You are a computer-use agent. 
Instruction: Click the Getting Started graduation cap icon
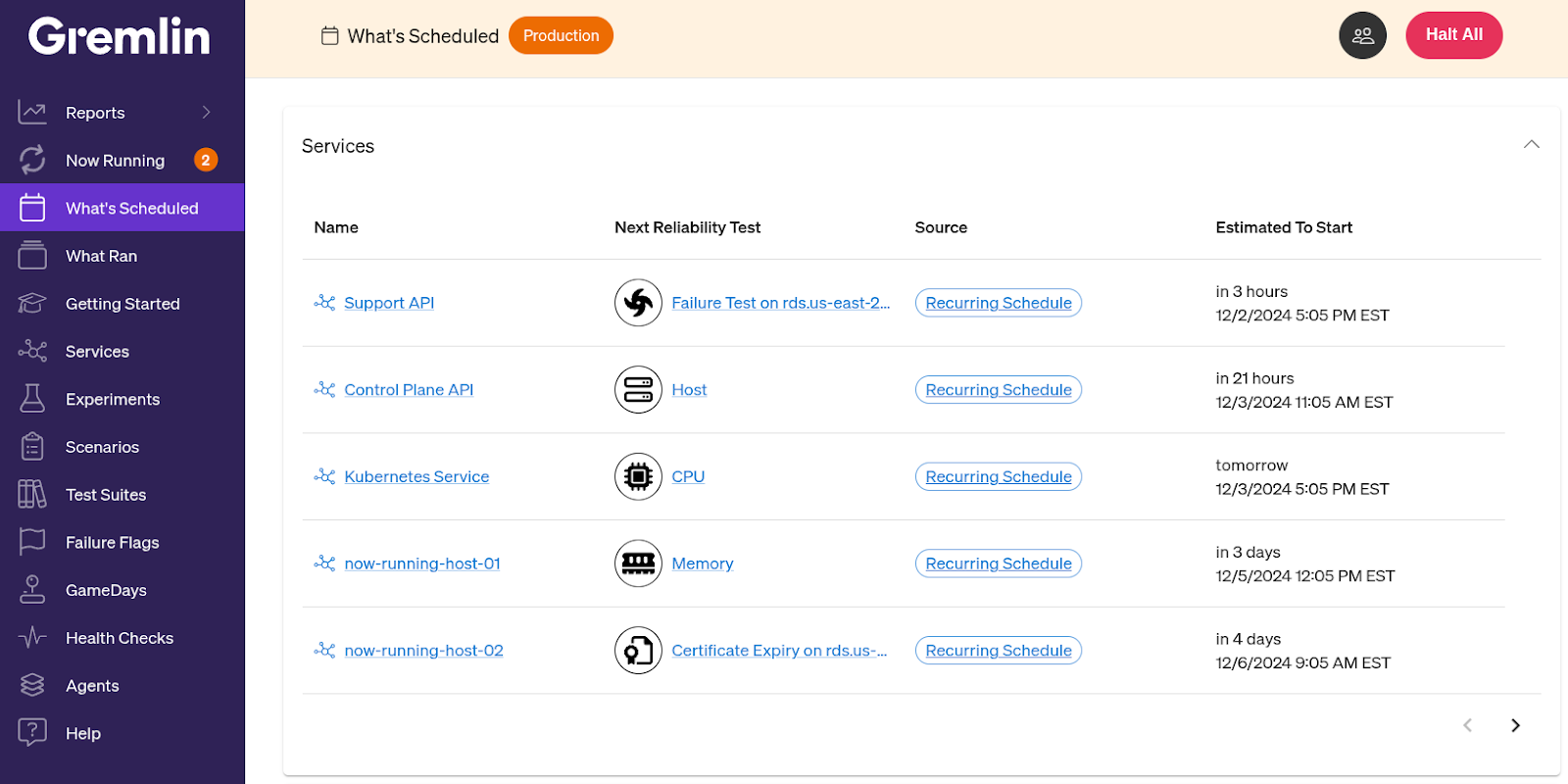(32, 304)
